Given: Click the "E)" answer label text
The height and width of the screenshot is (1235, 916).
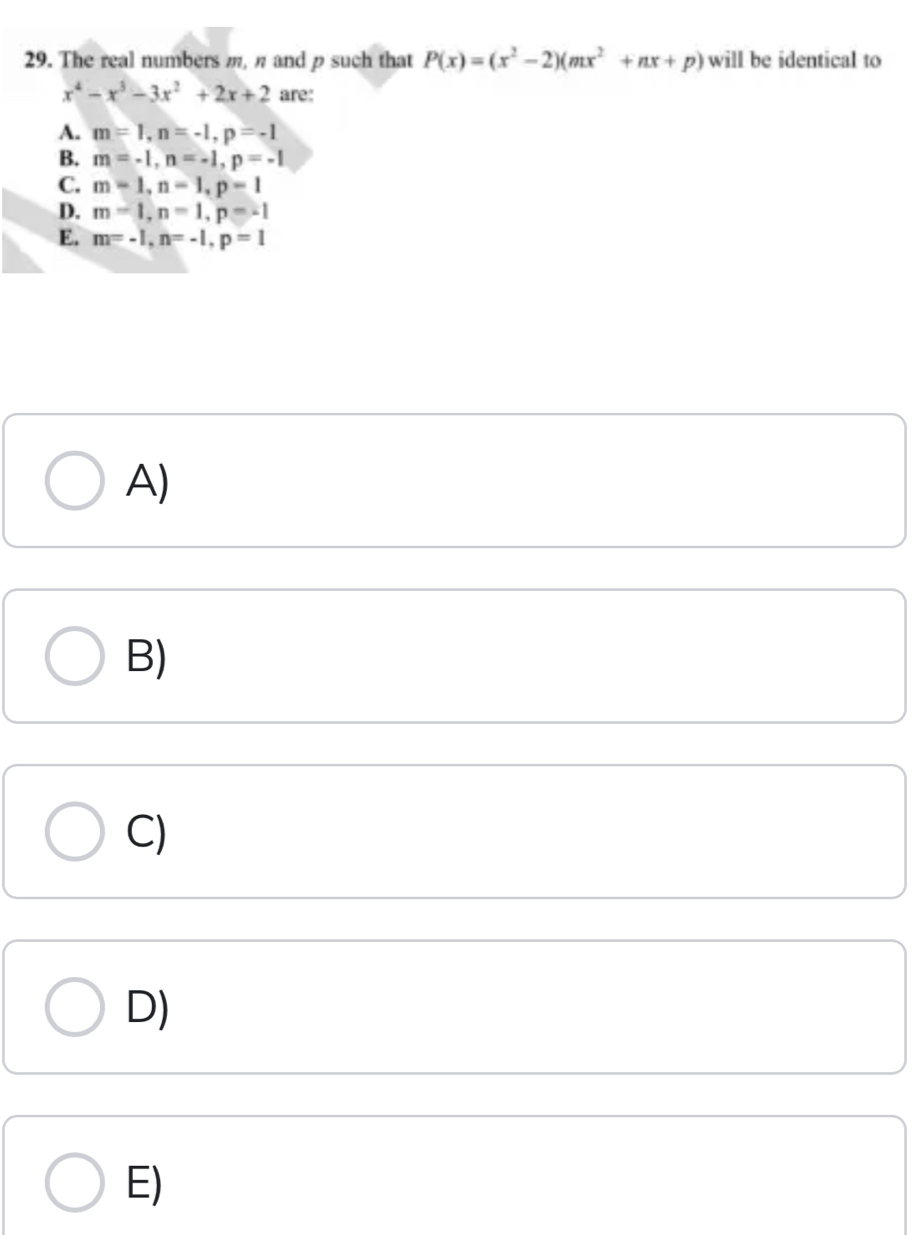Looking at the screenshot, I should [x=145, y=1184].
